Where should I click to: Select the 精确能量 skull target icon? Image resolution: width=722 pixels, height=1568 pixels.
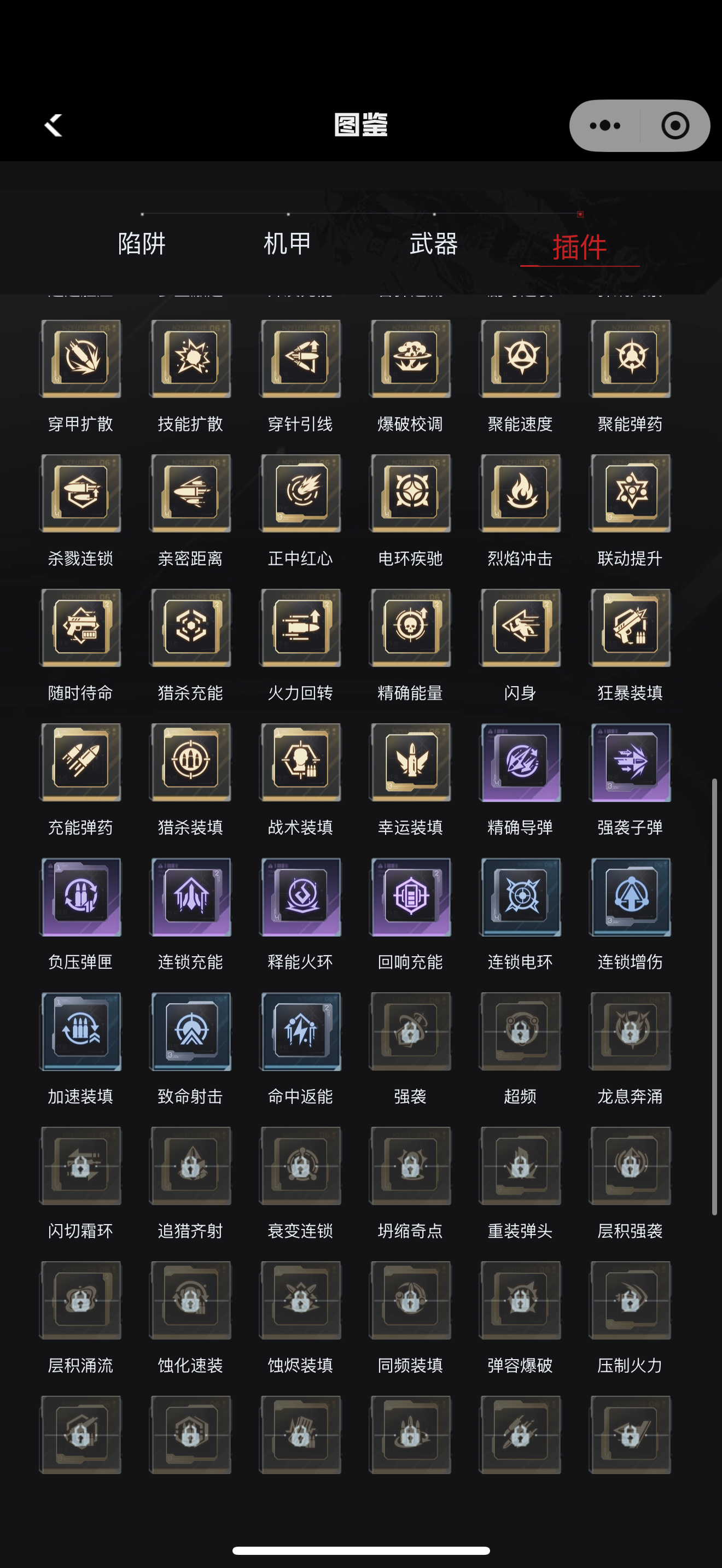pyautogui.click(x=410, y=628)
